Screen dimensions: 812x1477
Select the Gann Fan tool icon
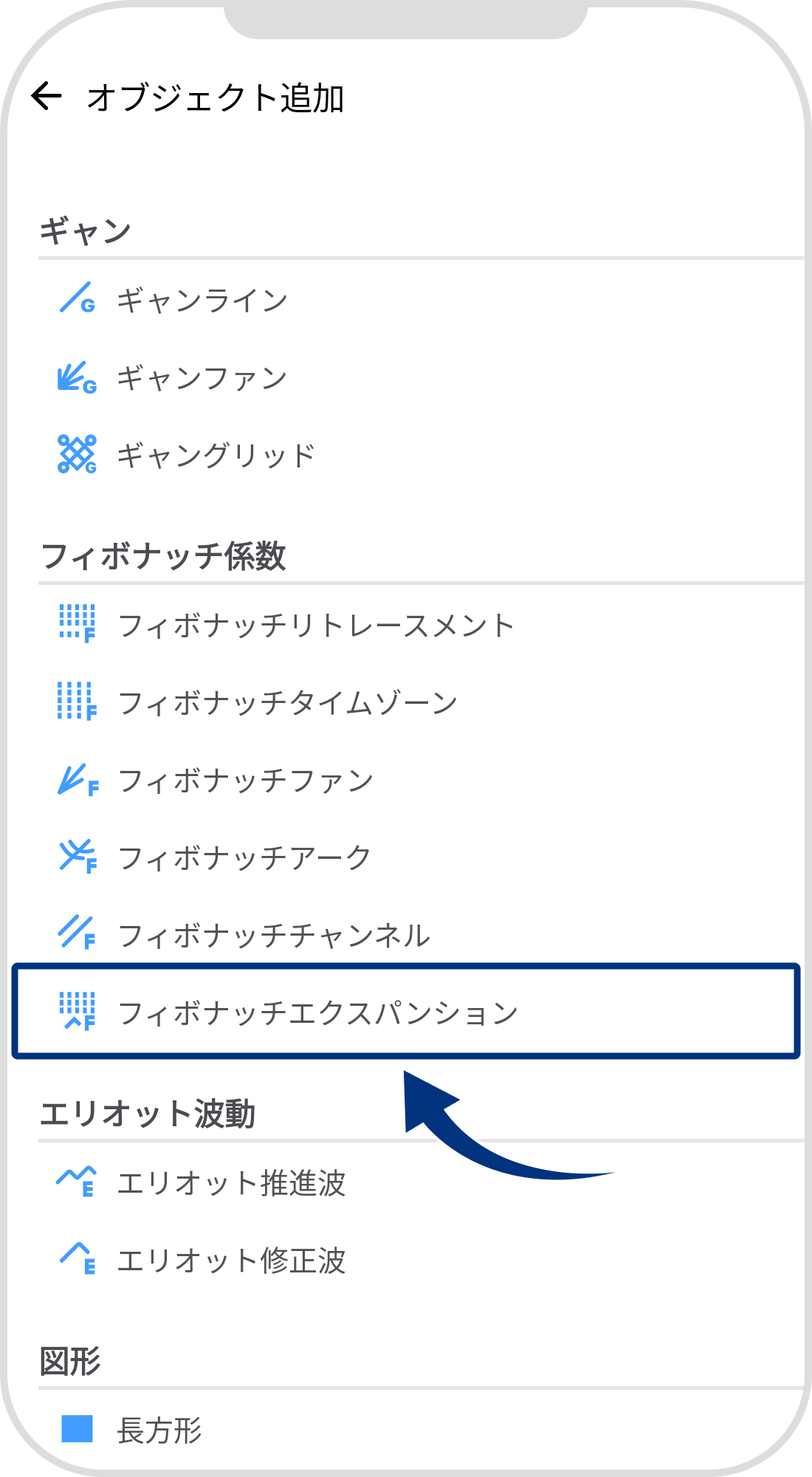point(76,378)
